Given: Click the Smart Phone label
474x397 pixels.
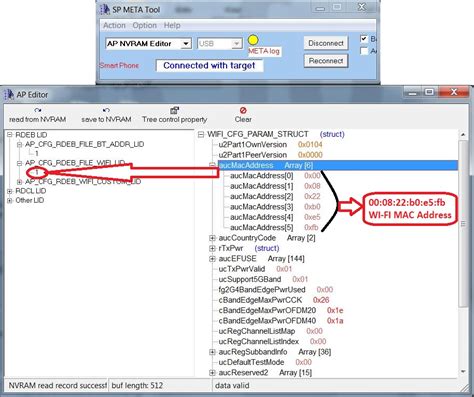Looking at the screenshot, I should [x=119, y=65].
